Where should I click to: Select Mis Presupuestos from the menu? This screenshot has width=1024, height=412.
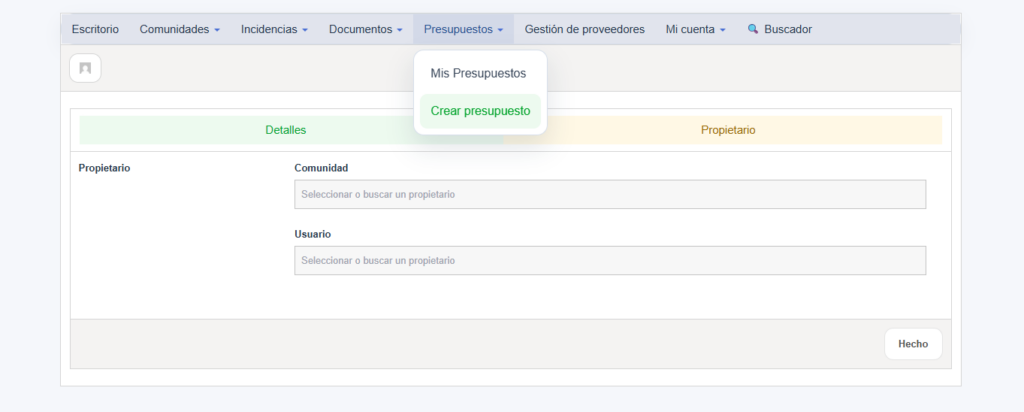tap(478, 74)
